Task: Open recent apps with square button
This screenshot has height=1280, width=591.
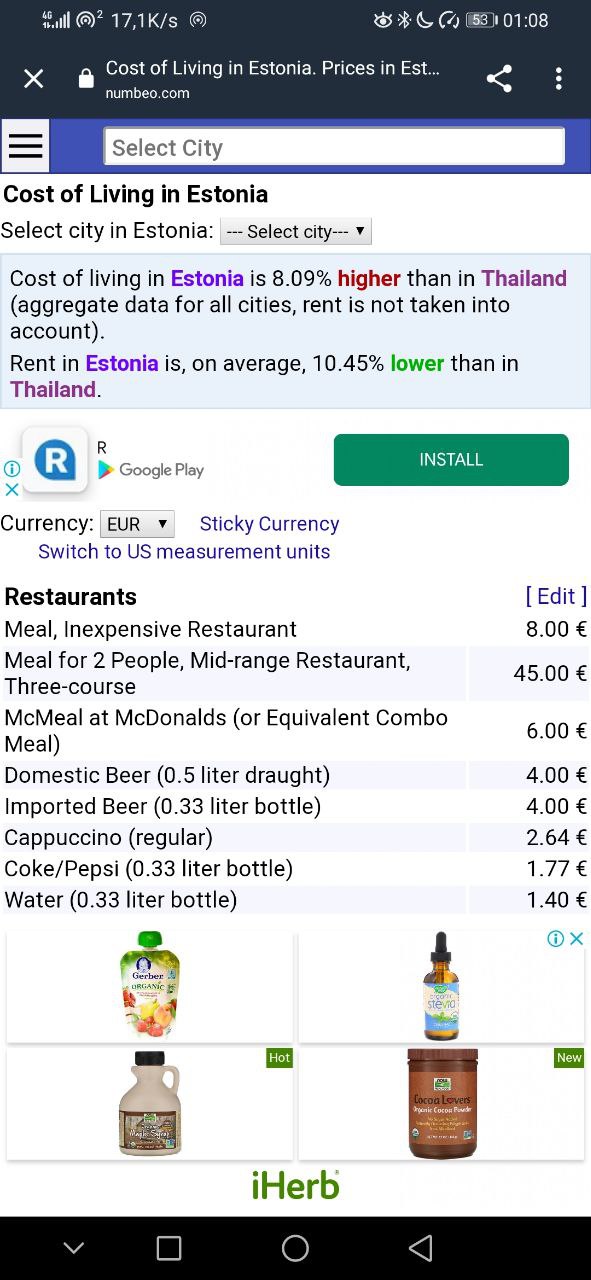Action: tap(169, 1247)
